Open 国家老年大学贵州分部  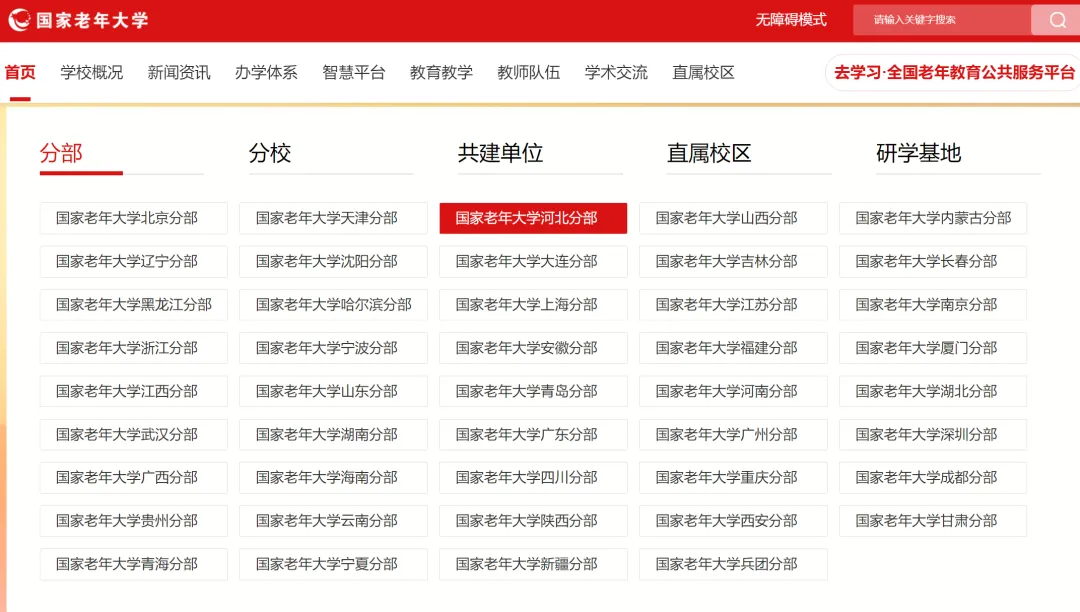click(134, 521)
